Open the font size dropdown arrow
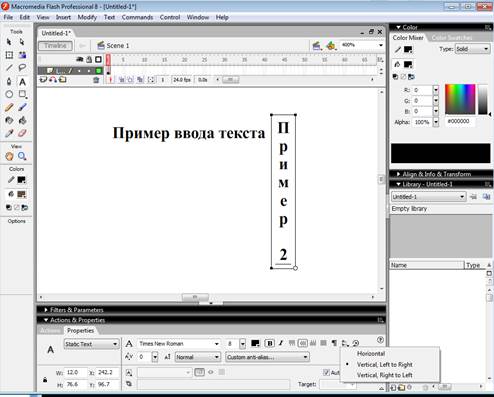The height and width of the screenshot is (397, 494). click(242, 344)
